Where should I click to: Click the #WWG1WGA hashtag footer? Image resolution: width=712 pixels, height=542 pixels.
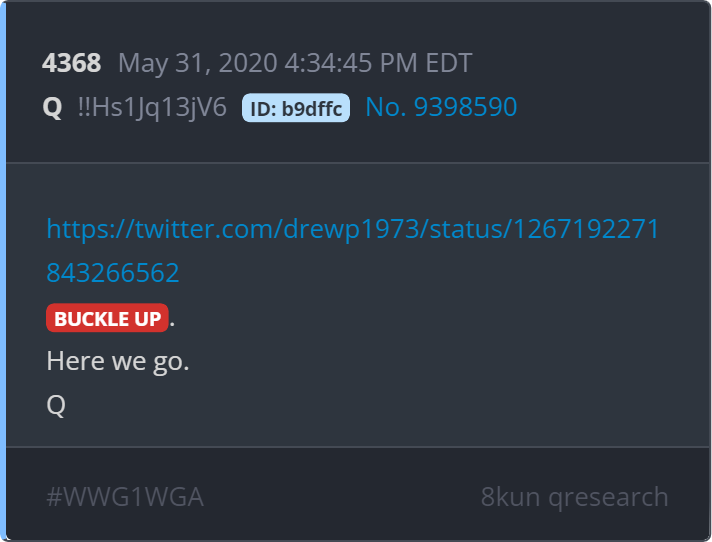pos(125,497)
